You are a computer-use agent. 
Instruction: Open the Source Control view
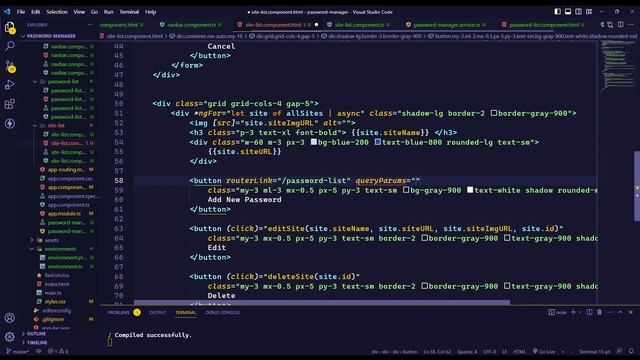(x=10, y=66)
